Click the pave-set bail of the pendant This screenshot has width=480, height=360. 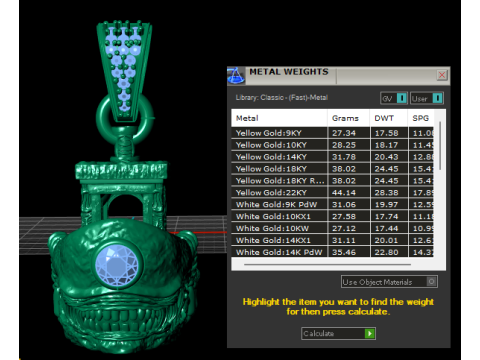coord(124,71)
